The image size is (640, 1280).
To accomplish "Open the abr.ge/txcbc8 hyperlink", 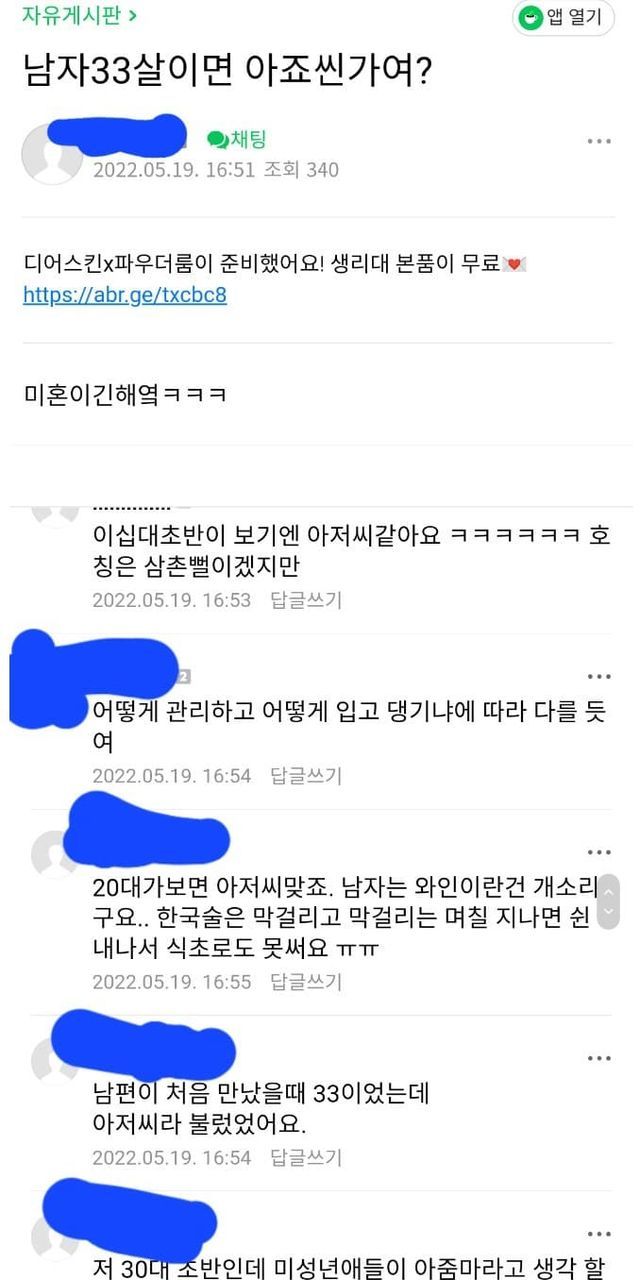I will point(125,295).
